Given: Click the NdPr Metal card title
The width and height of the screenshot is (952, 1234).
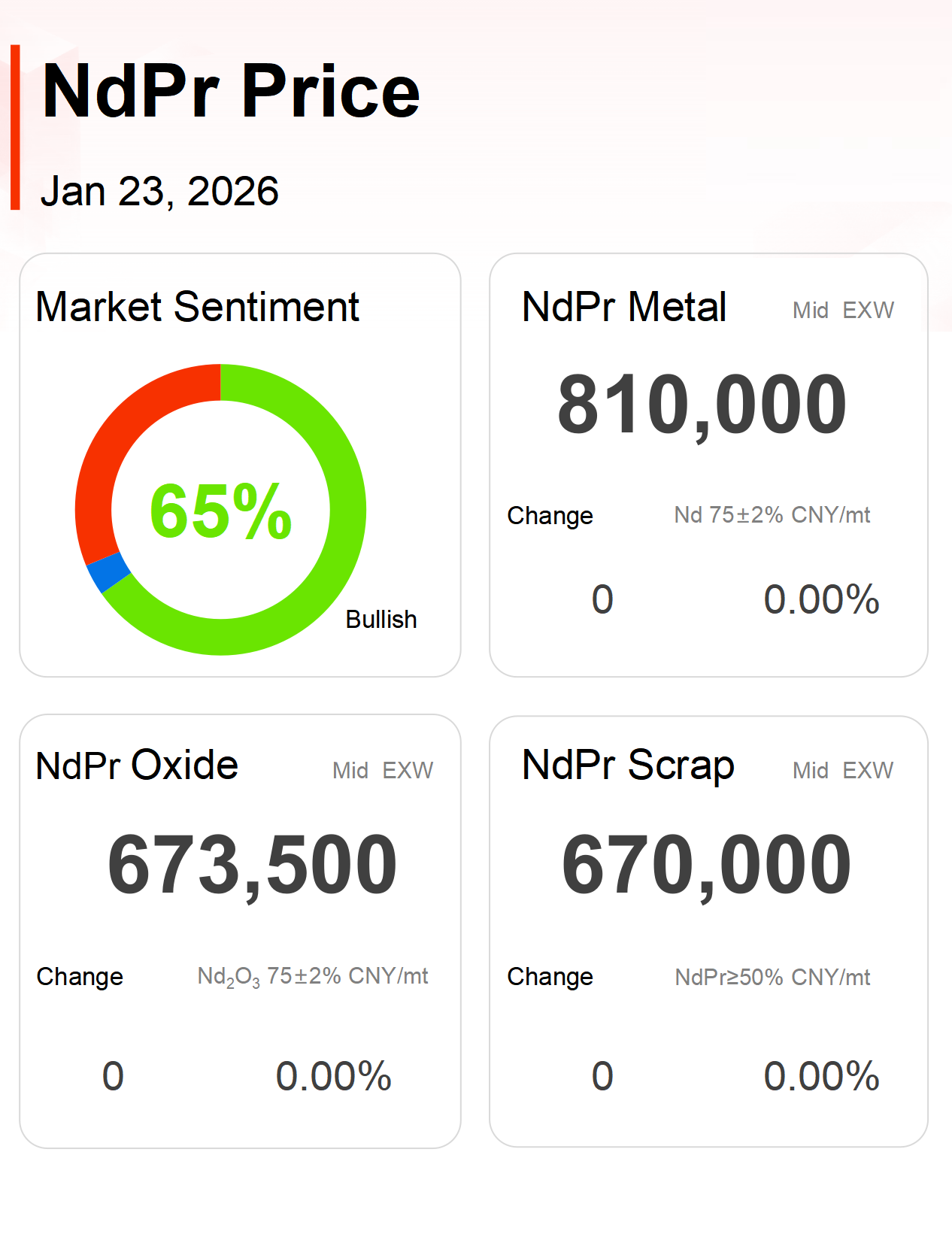Looking at the screenshot, I should click(623, 307).
